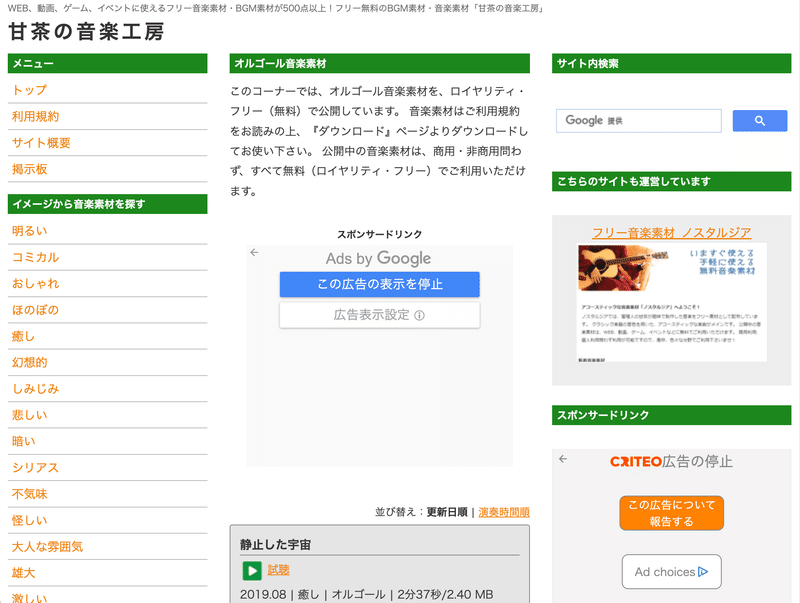Open the 暗い category link

click(x=23, y=441)
